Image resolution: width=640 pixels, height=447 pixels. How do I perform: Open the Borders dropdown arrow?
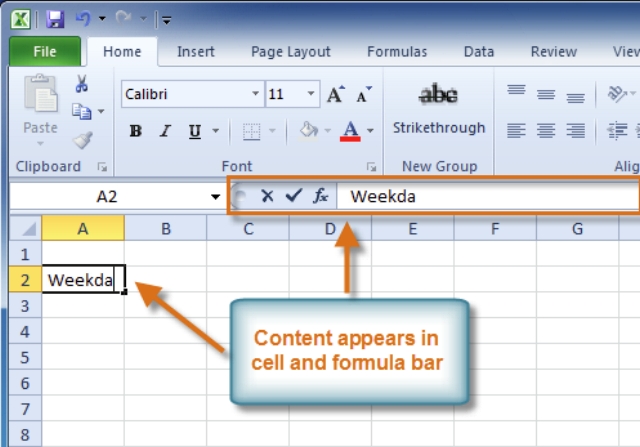272,131
